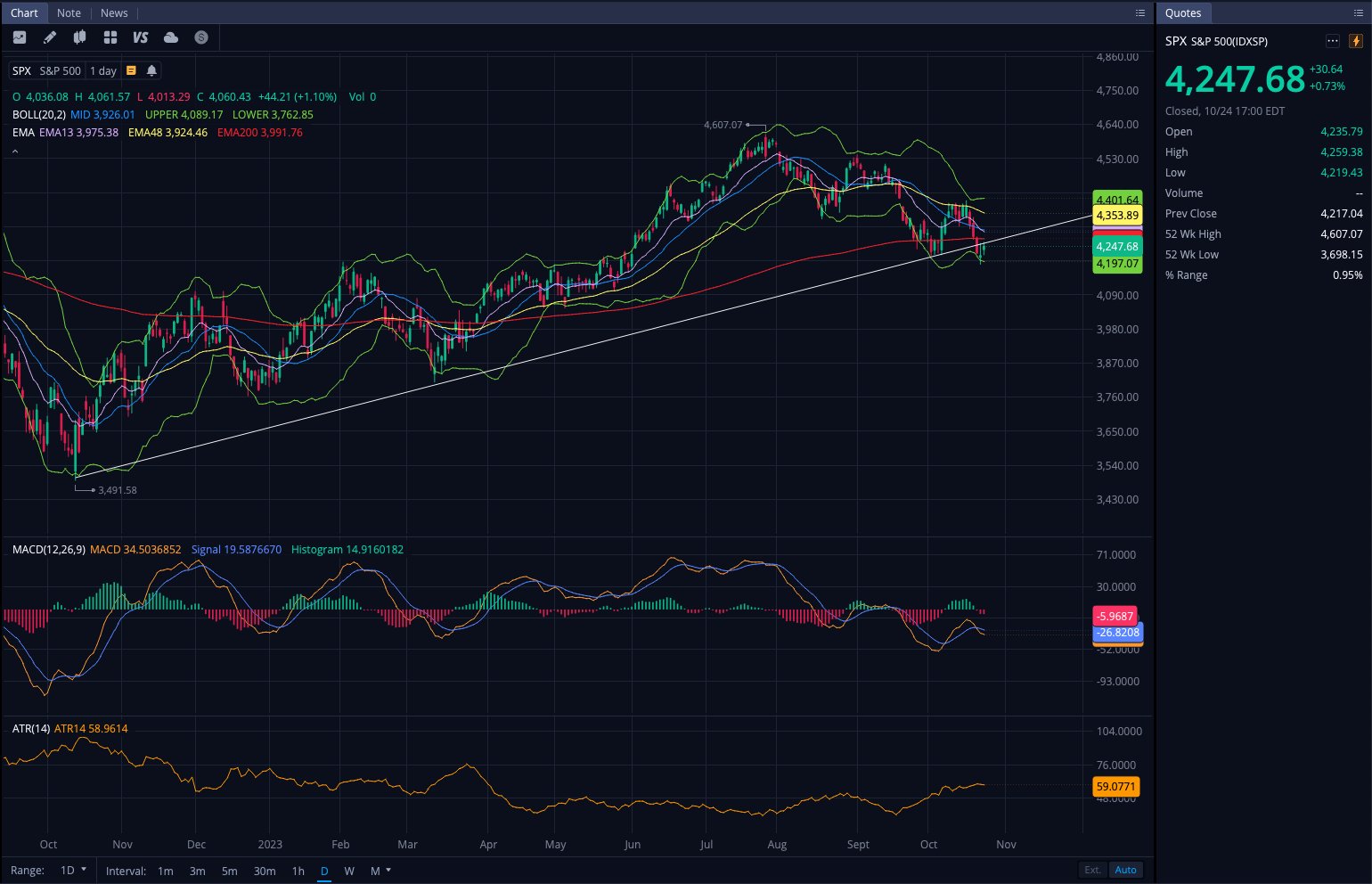The width and height of the screenshot is (1372, 884).
Task: Click the VS compare icon
Action: pos(140,37)
